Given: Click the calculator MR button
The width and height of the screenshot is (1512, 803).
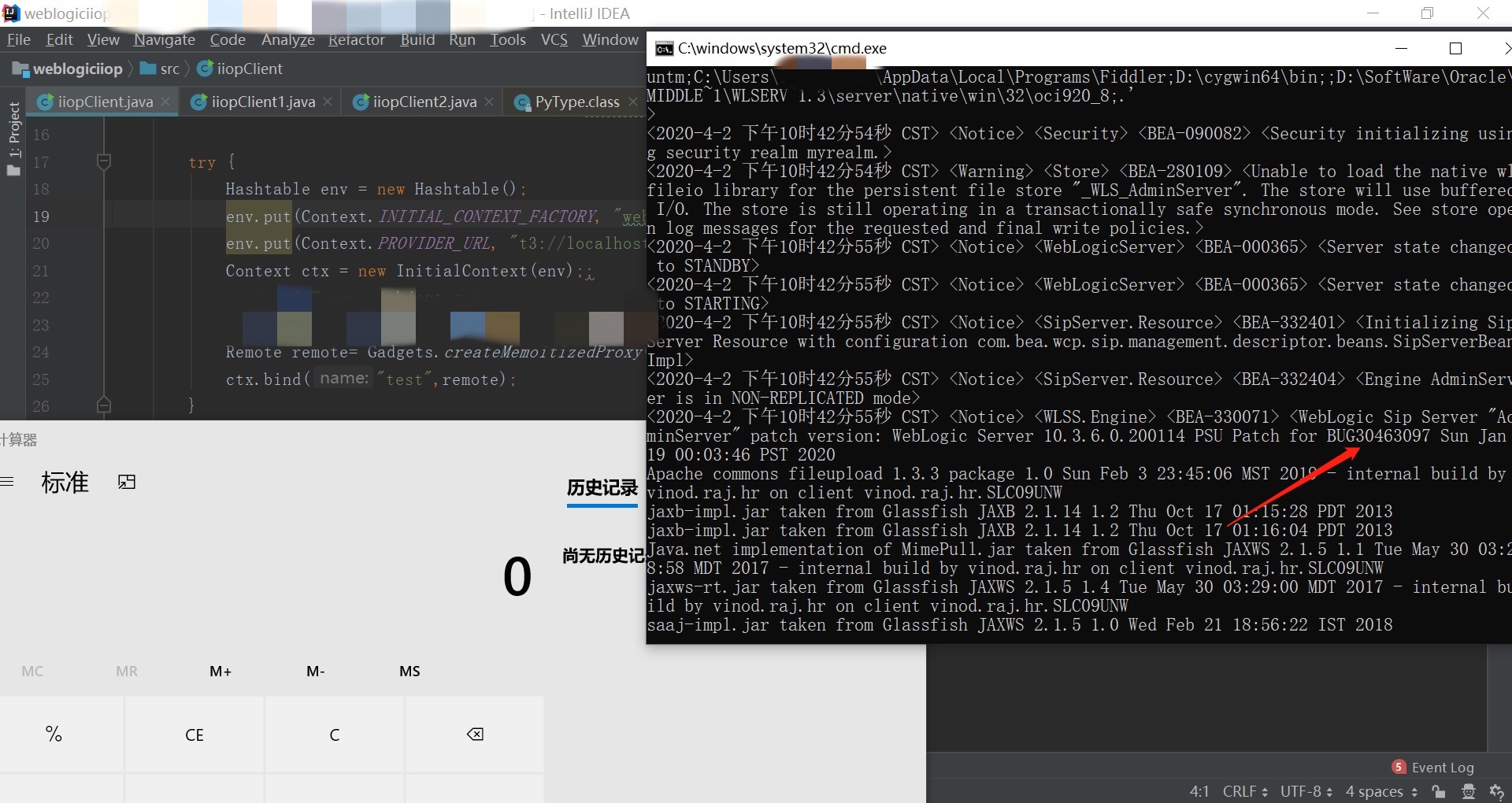Looking at the screenshot, I should (127, 671).
